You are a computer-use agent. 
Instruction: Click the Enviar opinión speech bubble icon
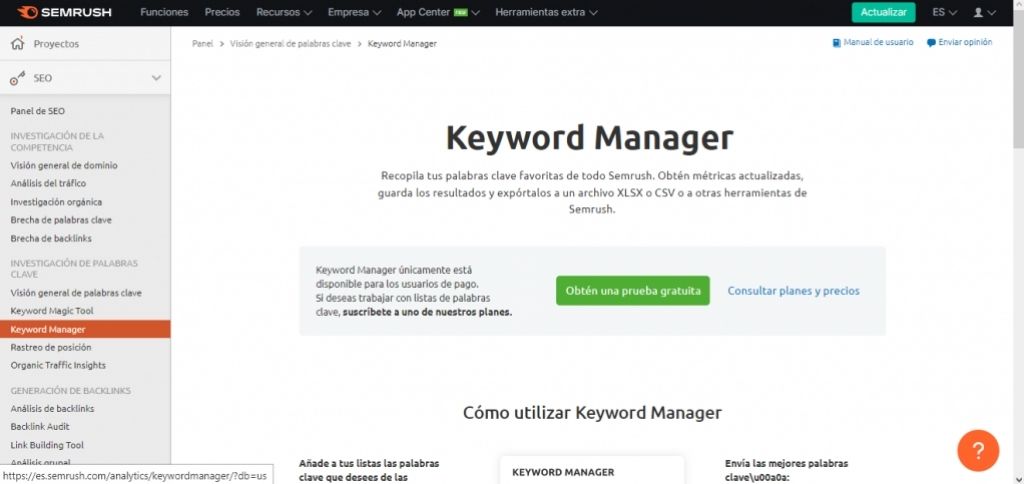[931, 43]
